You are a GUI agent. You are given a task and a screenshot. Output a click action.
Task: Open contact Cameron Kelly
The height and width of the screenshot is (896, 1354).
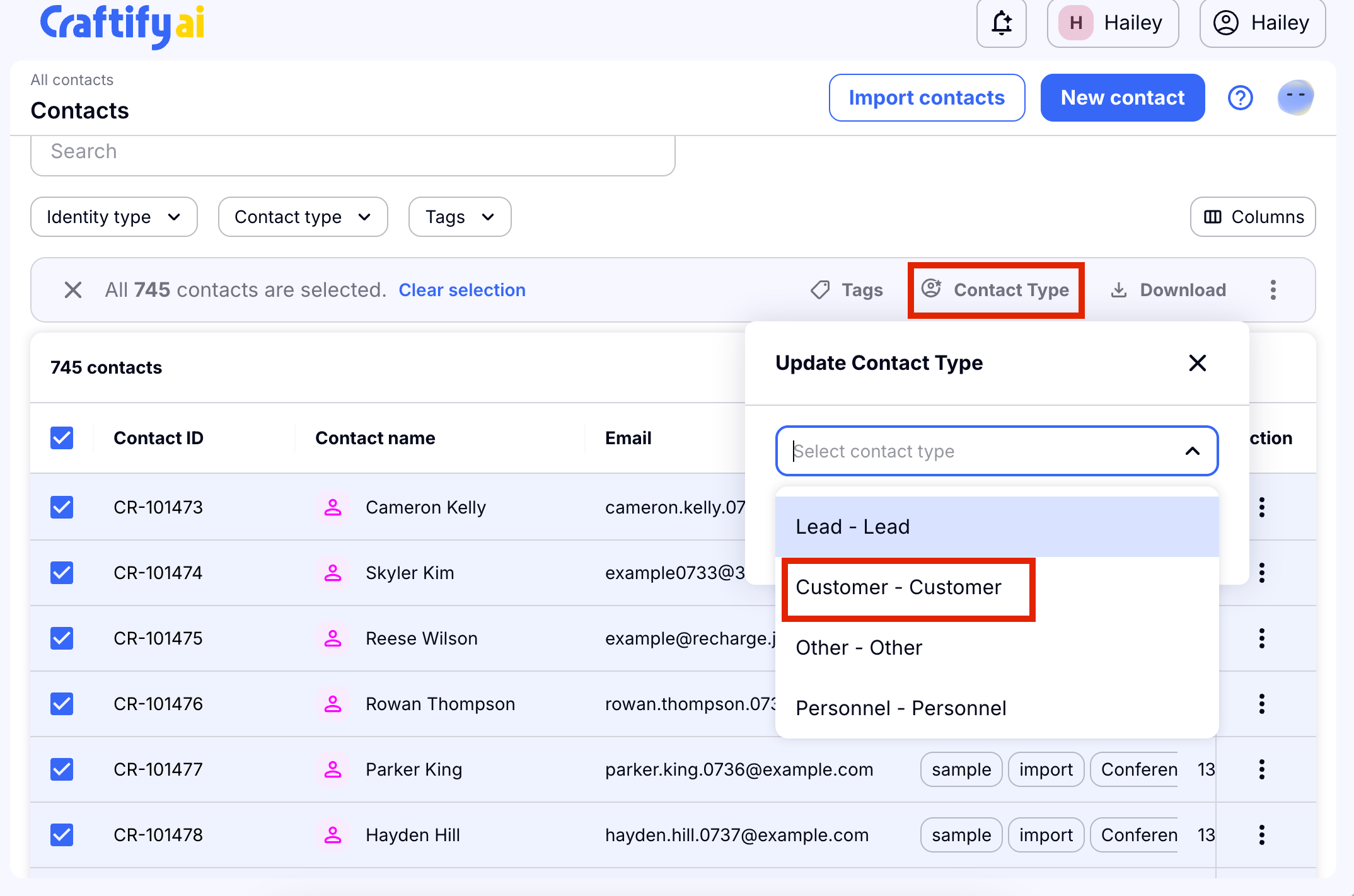pyautogui.click(x=425, y=507)
